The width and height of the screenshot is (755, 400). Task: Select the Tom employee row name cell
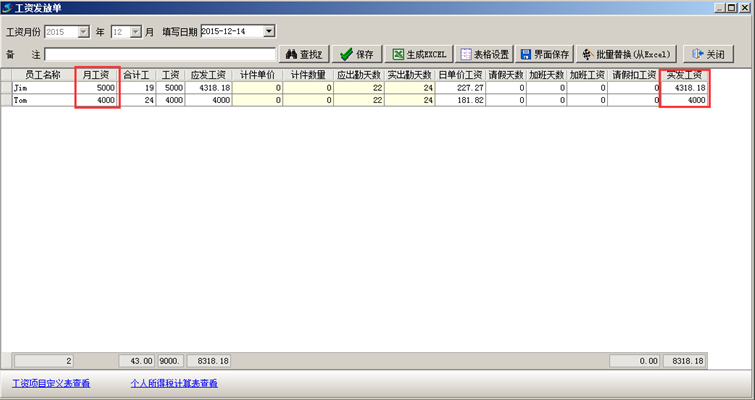(x=42, y=100)
